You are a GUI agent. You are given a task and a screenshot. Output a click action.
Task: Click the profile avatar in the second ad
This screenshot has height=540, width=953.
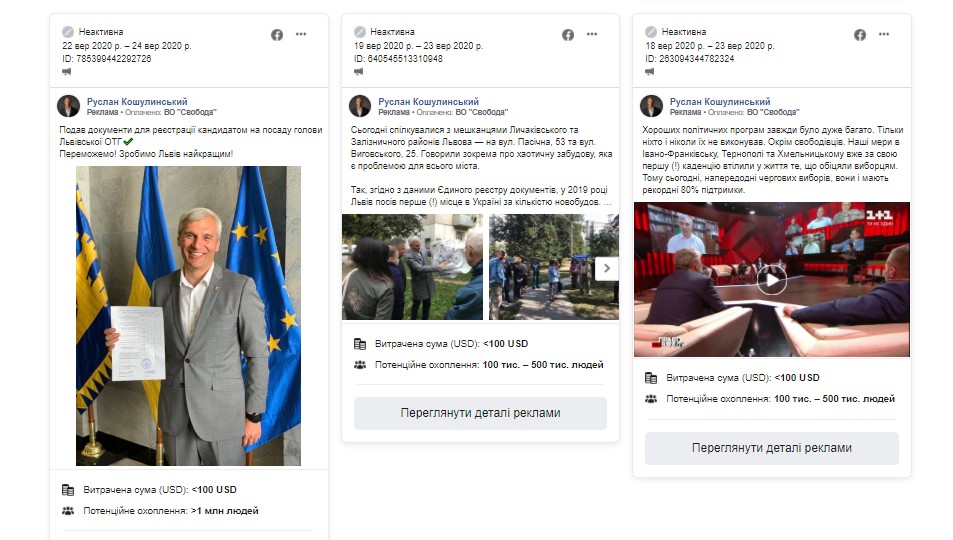click(360, 106)
